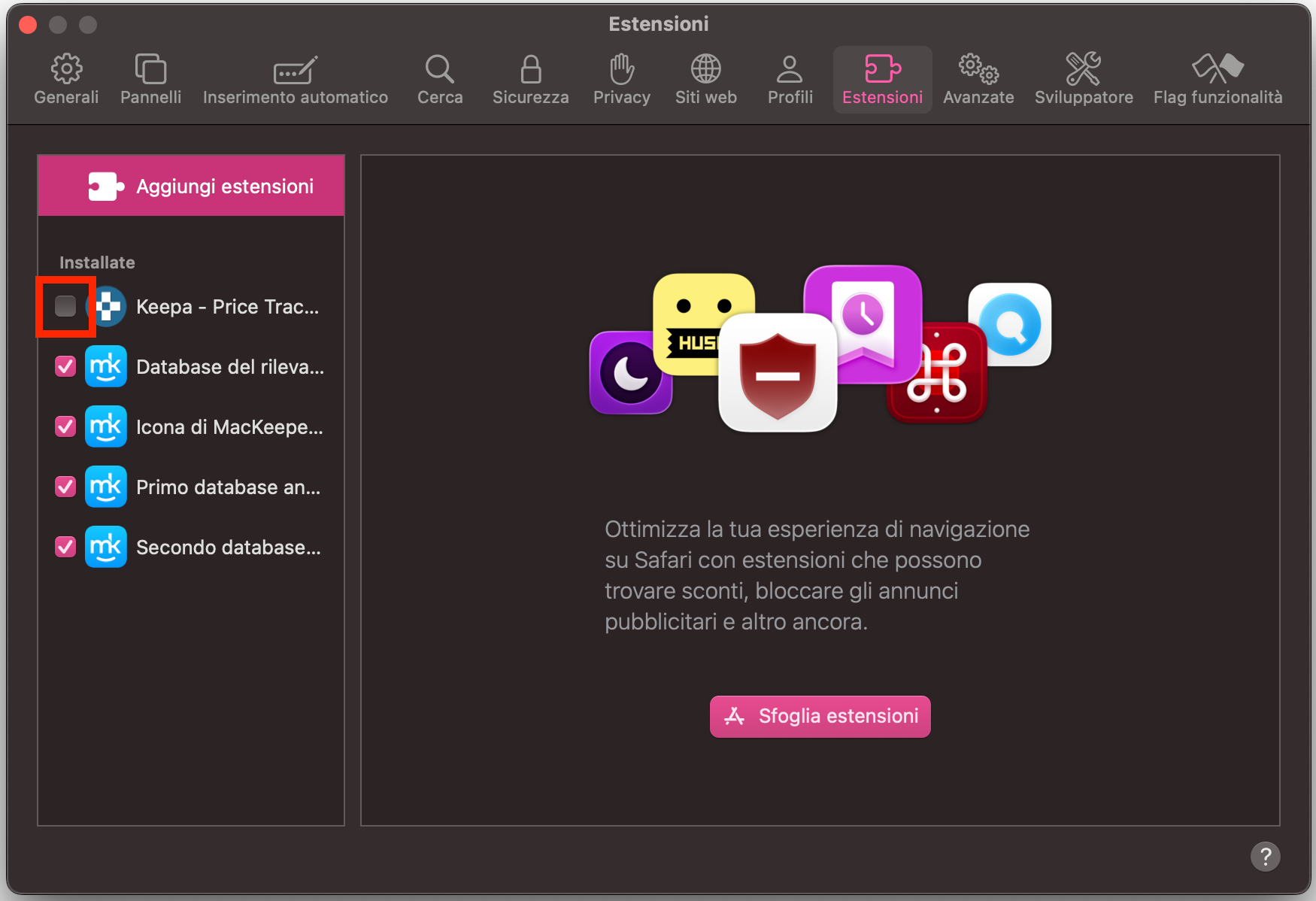Click the Sfoglia estensioni button

pos(820,716)
